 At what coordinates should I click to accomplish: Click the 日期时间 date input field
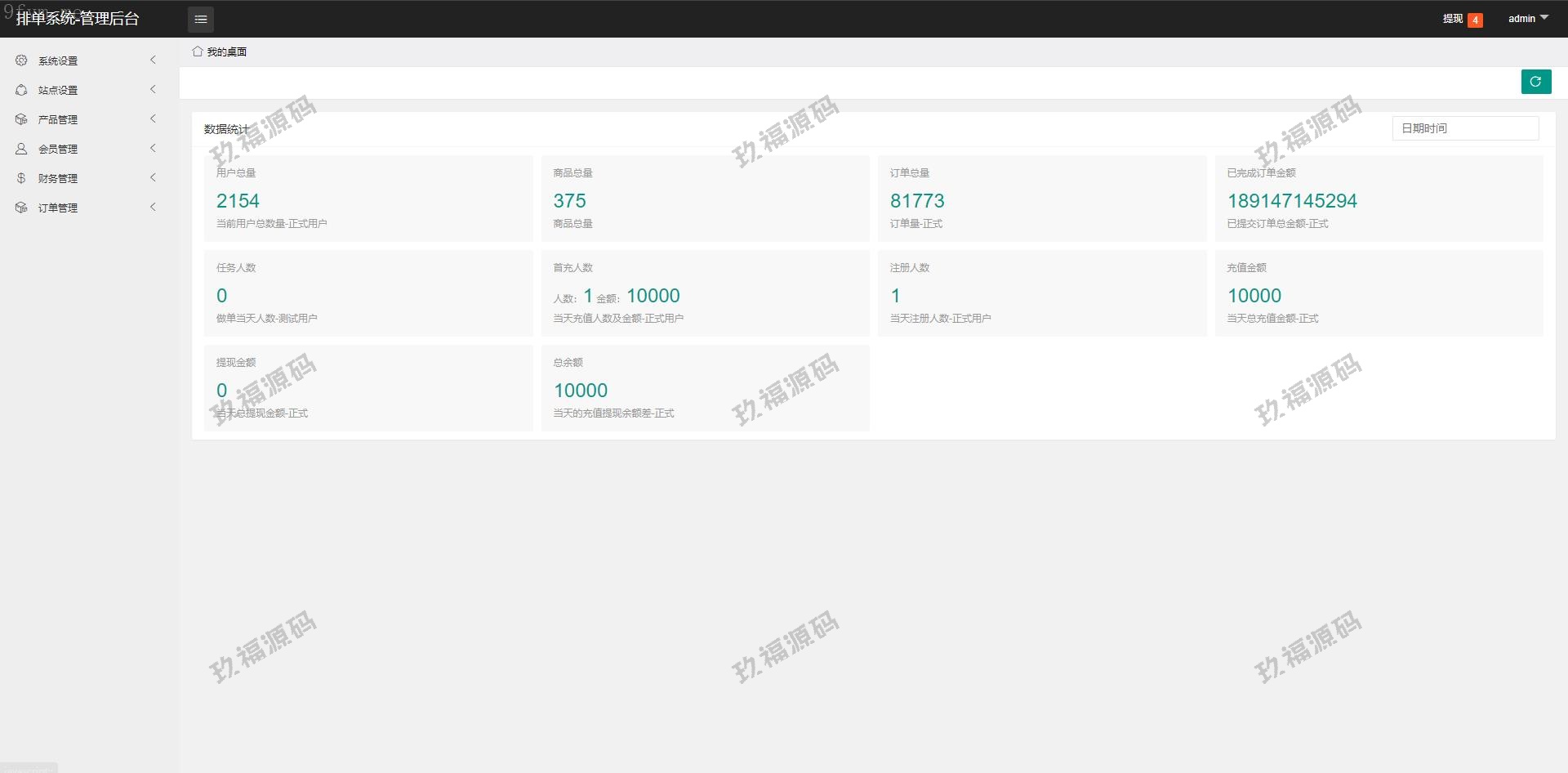[x=1465, y=128]
